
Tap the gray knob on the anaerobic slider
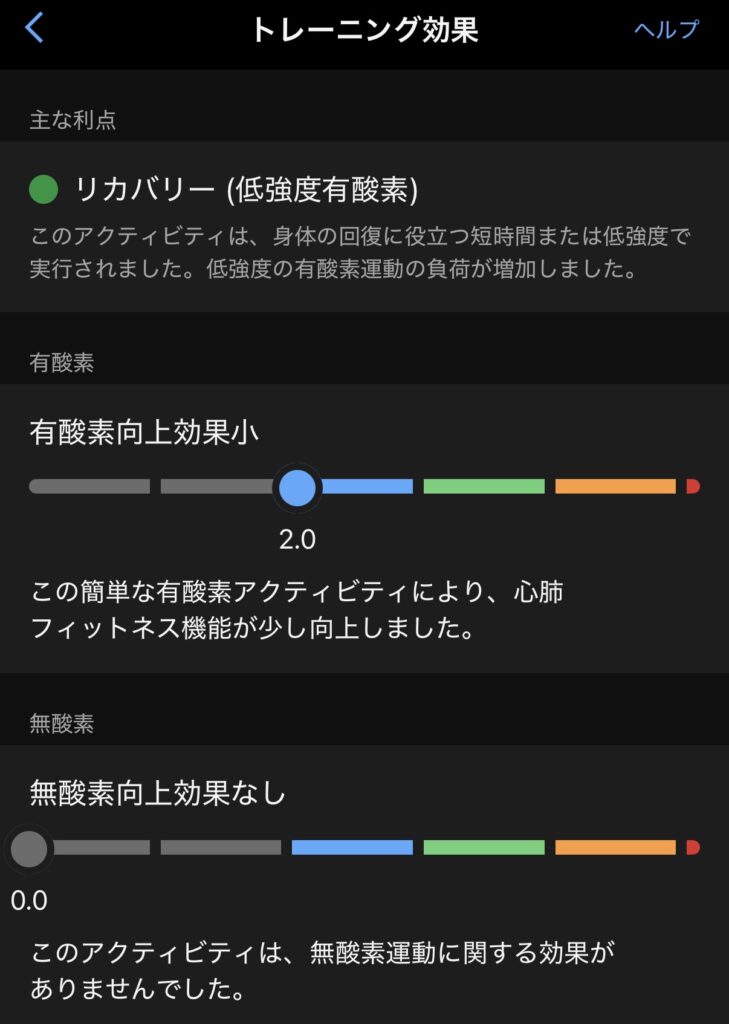pos(29,848)
